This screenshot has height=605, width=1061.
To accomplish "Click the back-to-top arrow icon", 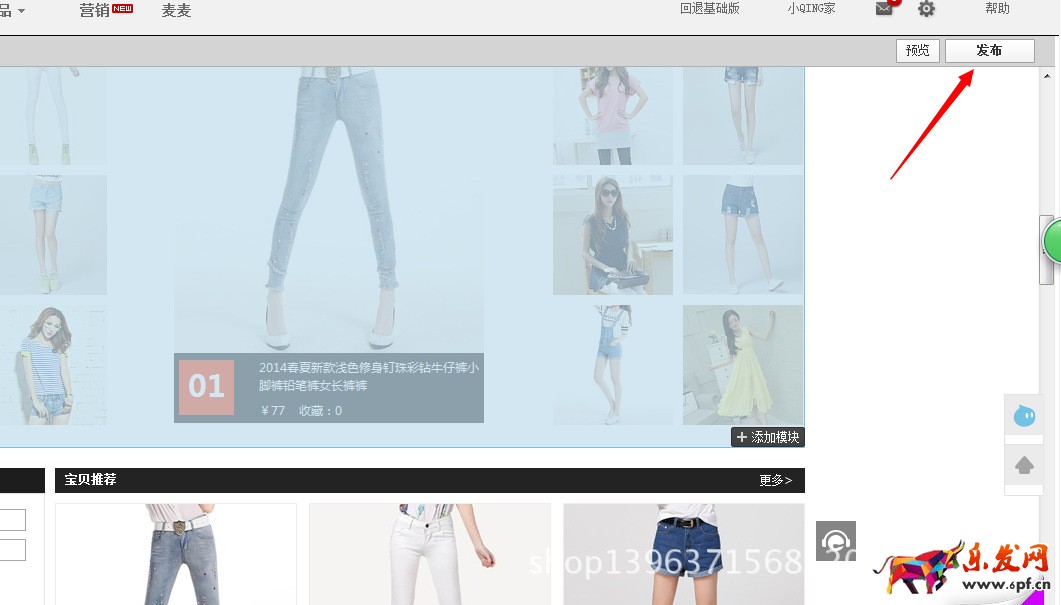I will click(1024, 465).
